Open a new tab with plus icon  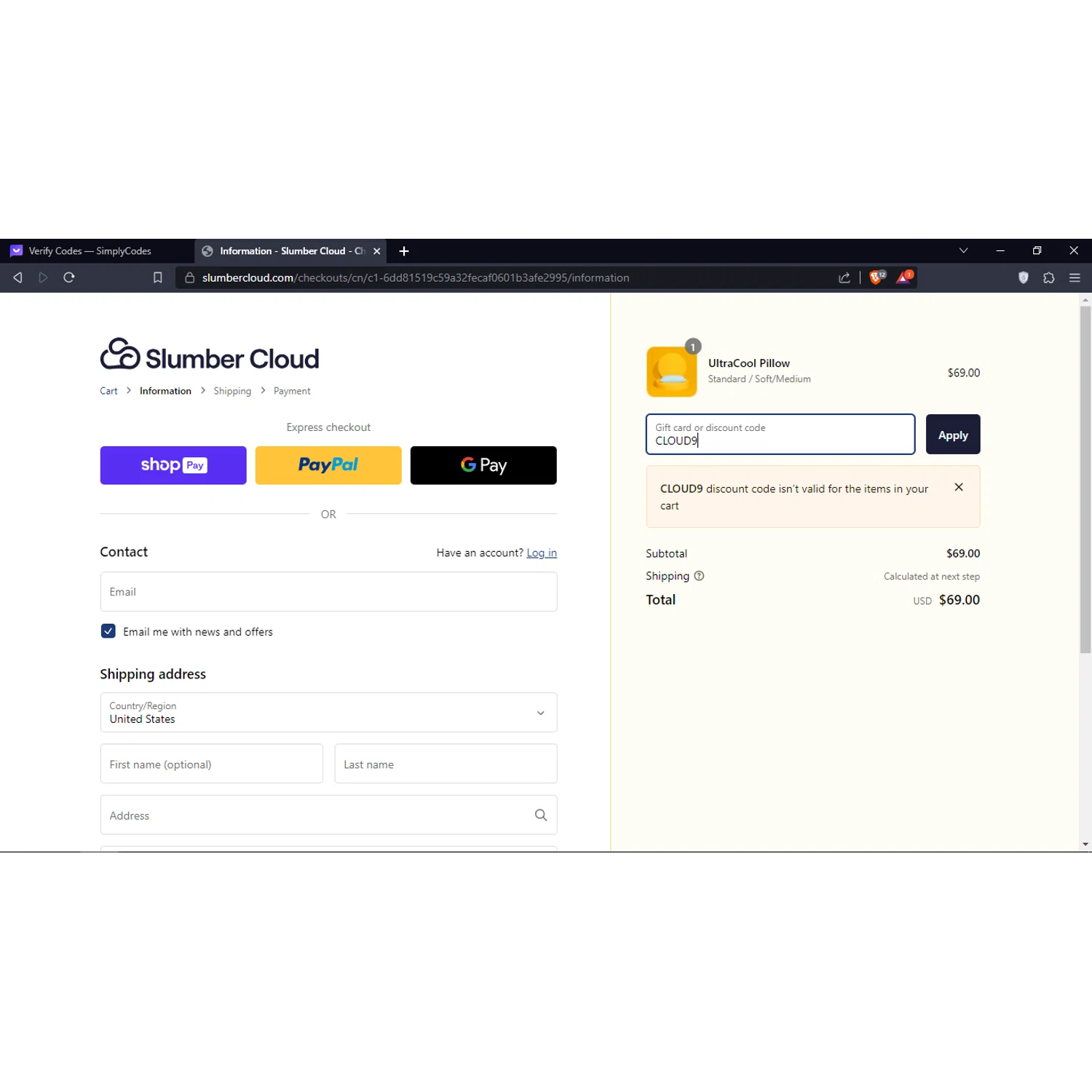pos(404,251)
